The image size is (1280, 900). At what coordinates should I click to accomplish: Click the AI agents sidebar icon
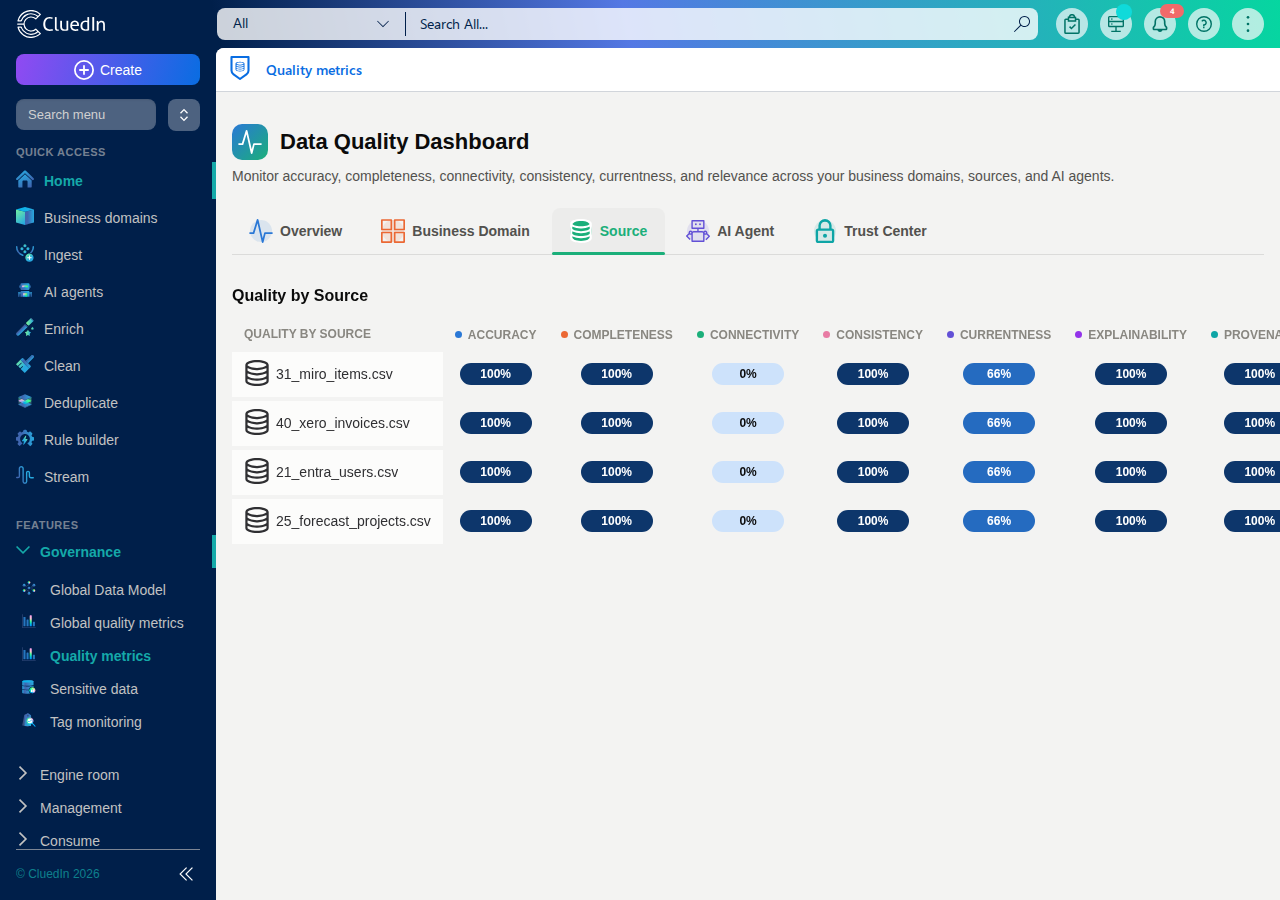click(25, 291)
